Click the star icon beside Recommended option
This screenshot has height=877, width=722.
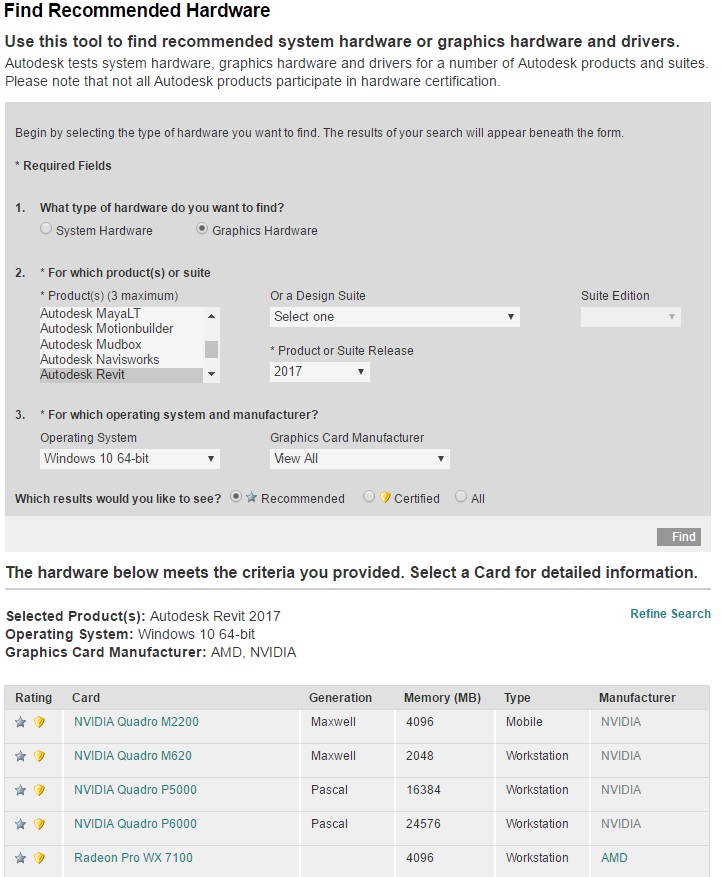pyautogui.click(x=252, y=497)
